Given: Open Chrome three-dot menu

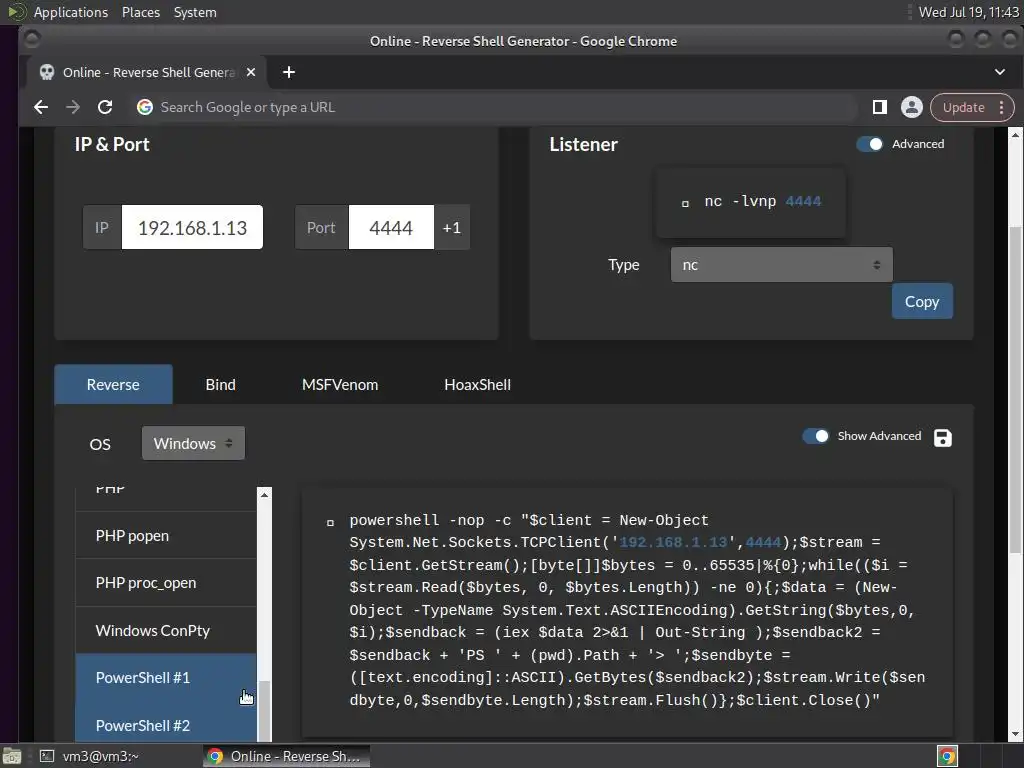Looking at the screenshot, I should [x=1001, y=107].
